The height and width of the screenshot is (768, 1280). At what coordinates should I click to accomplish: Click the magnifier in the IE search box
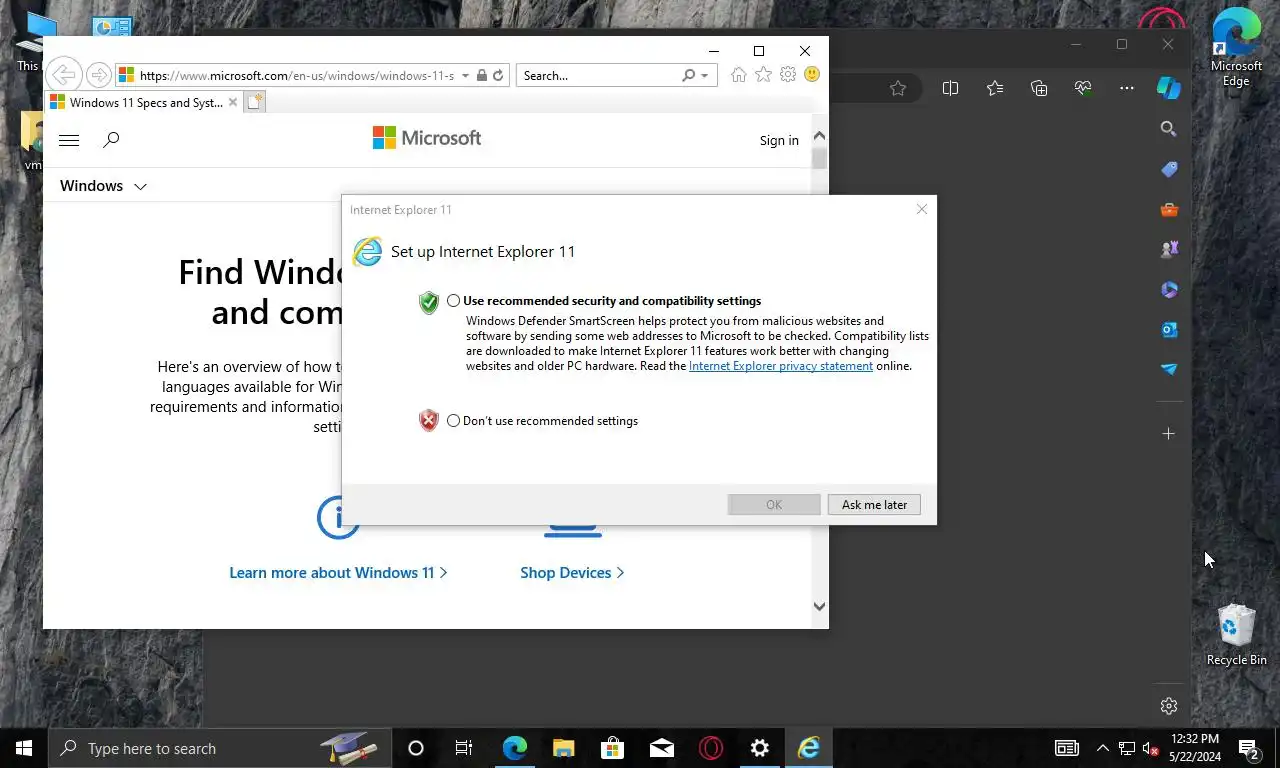[x=688, y=75]
